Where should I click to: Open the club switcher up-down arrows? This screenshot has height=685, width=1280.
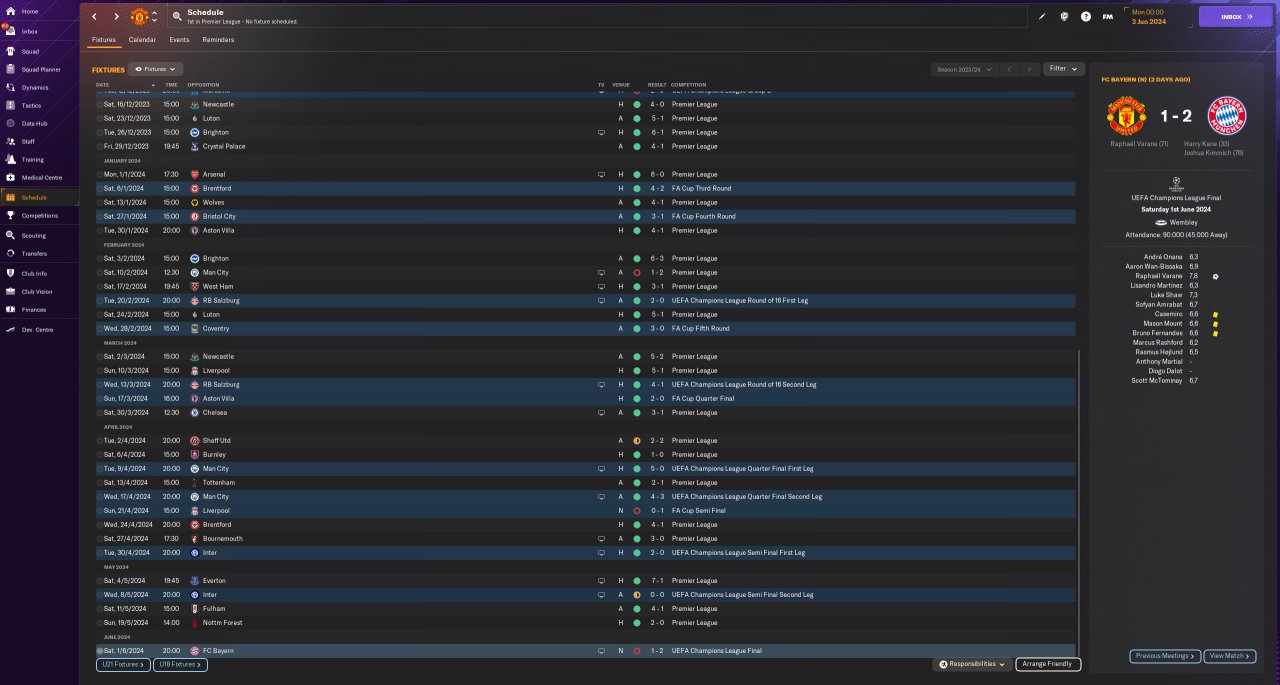154,17
